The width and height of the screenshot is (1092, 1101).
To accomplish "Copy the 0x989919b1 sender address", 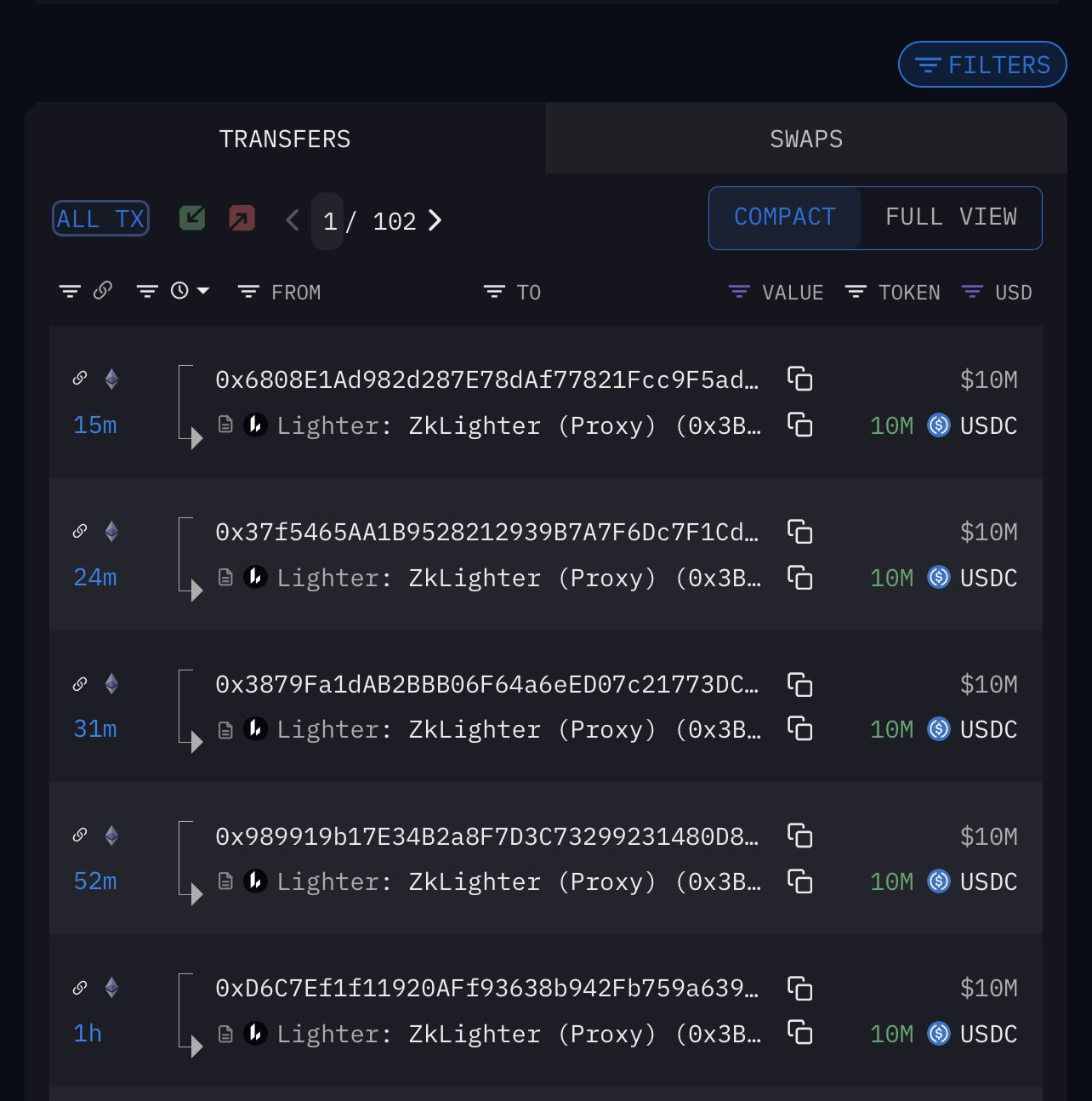I will click(799, 836).
